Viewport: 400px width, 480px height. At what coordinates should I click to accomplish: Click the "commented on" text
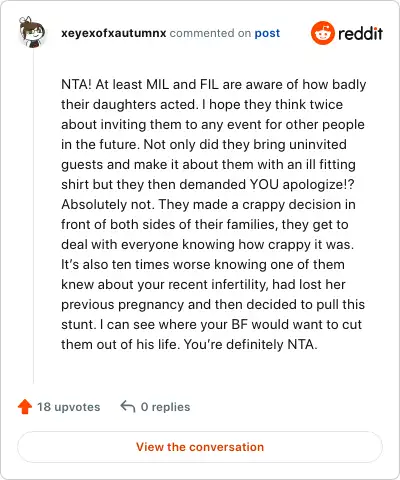click(210, 33)
